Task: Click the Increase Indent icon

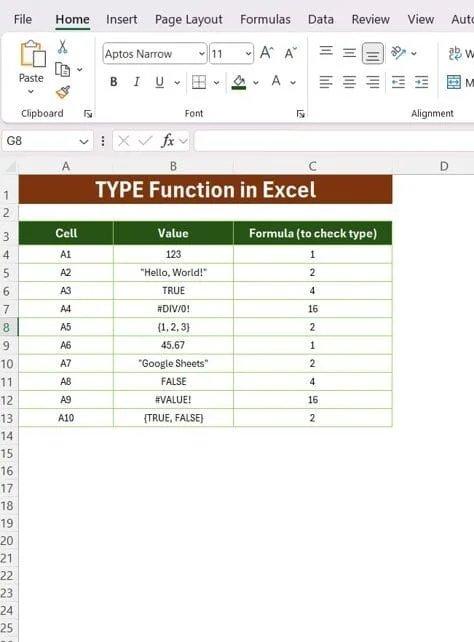Action: pos(421,82)
